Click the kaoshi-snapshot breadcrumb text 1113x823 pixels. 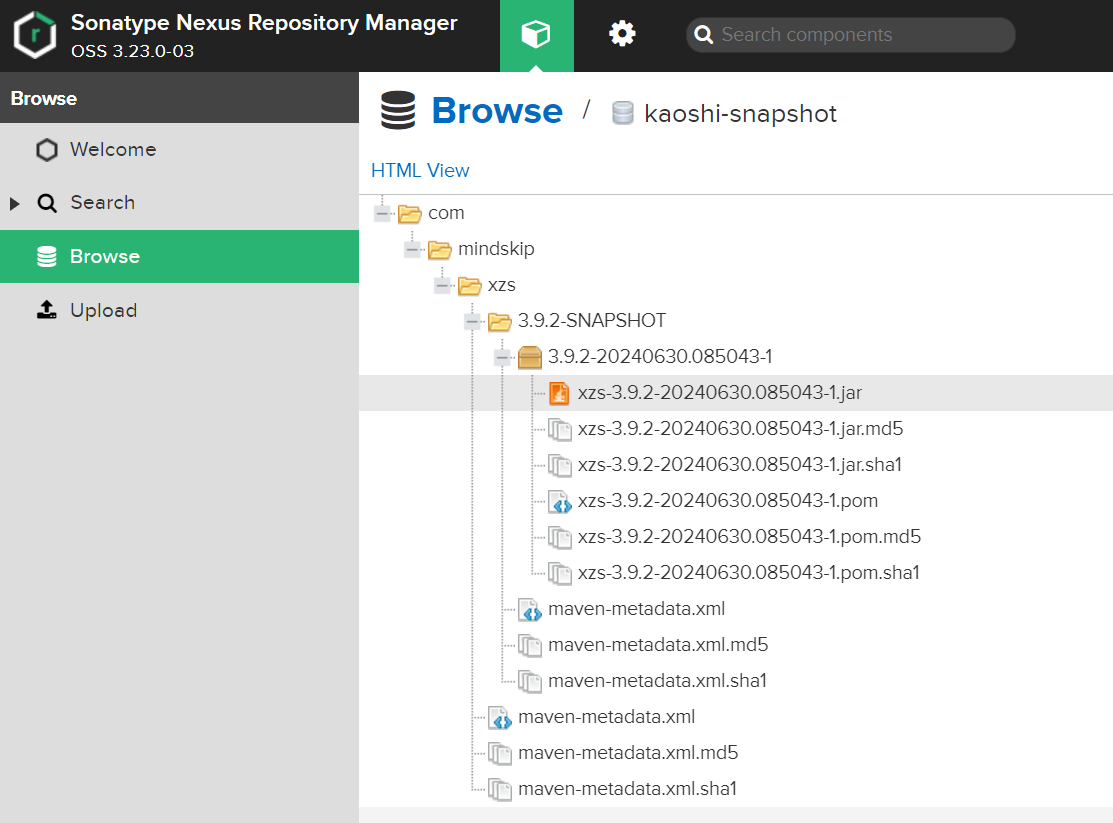740,114
